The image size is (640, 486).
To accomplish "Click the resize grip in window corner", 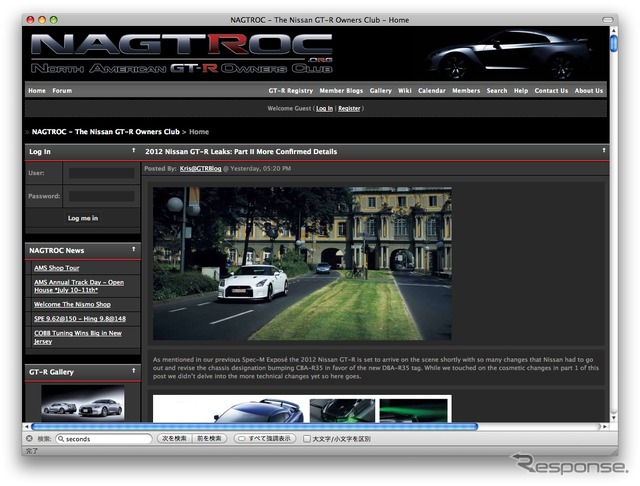I will pos(613,451).
